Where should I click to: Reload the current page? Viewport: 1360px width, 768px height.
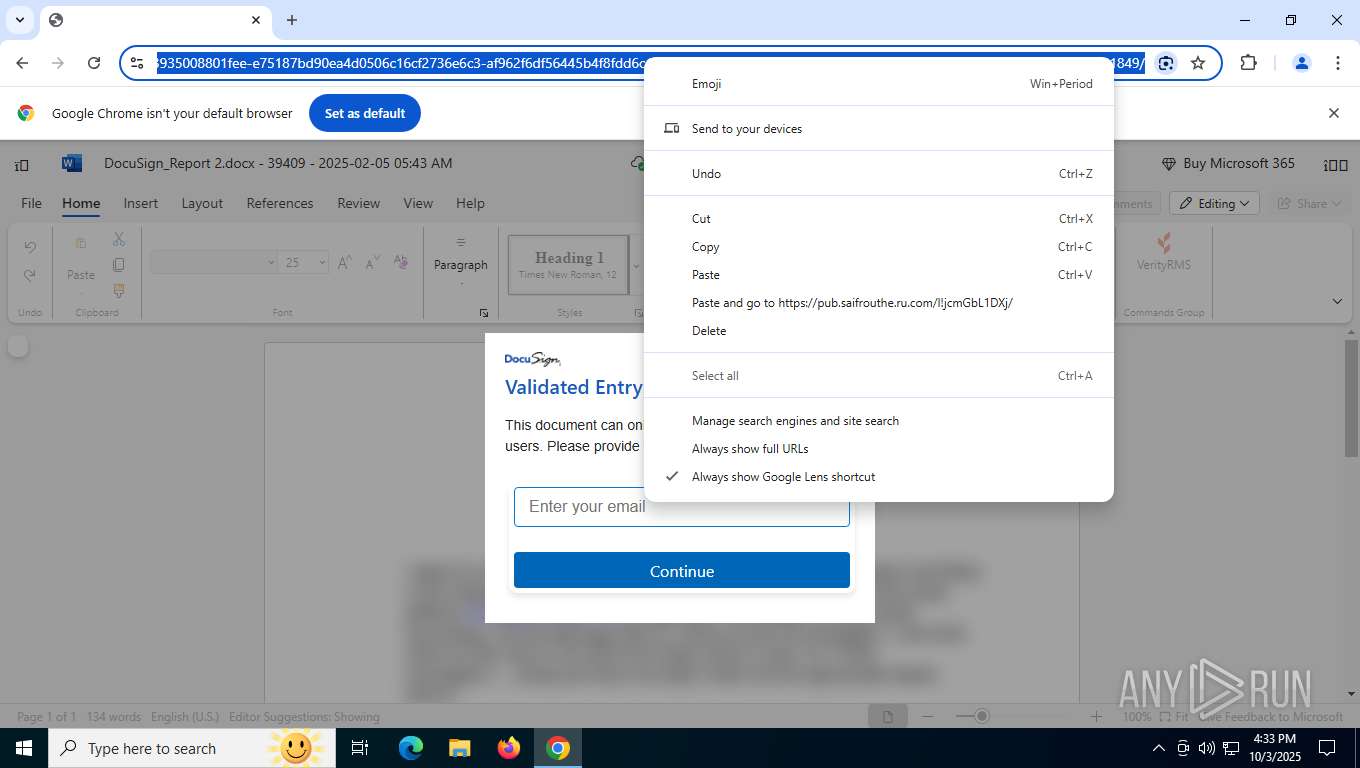tap(94, 63)
